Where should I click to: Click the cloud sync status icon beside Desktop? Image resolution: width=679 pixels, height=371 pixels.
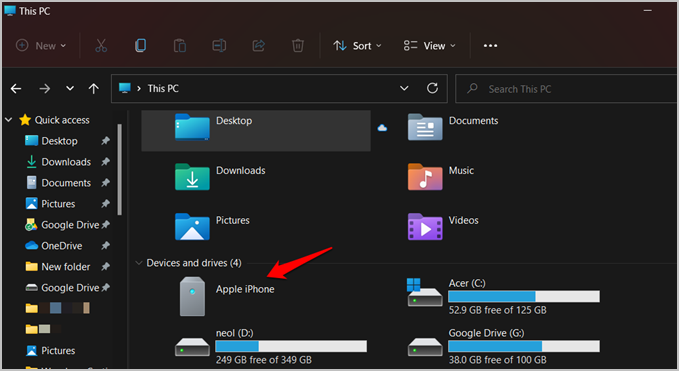point(382,128)
